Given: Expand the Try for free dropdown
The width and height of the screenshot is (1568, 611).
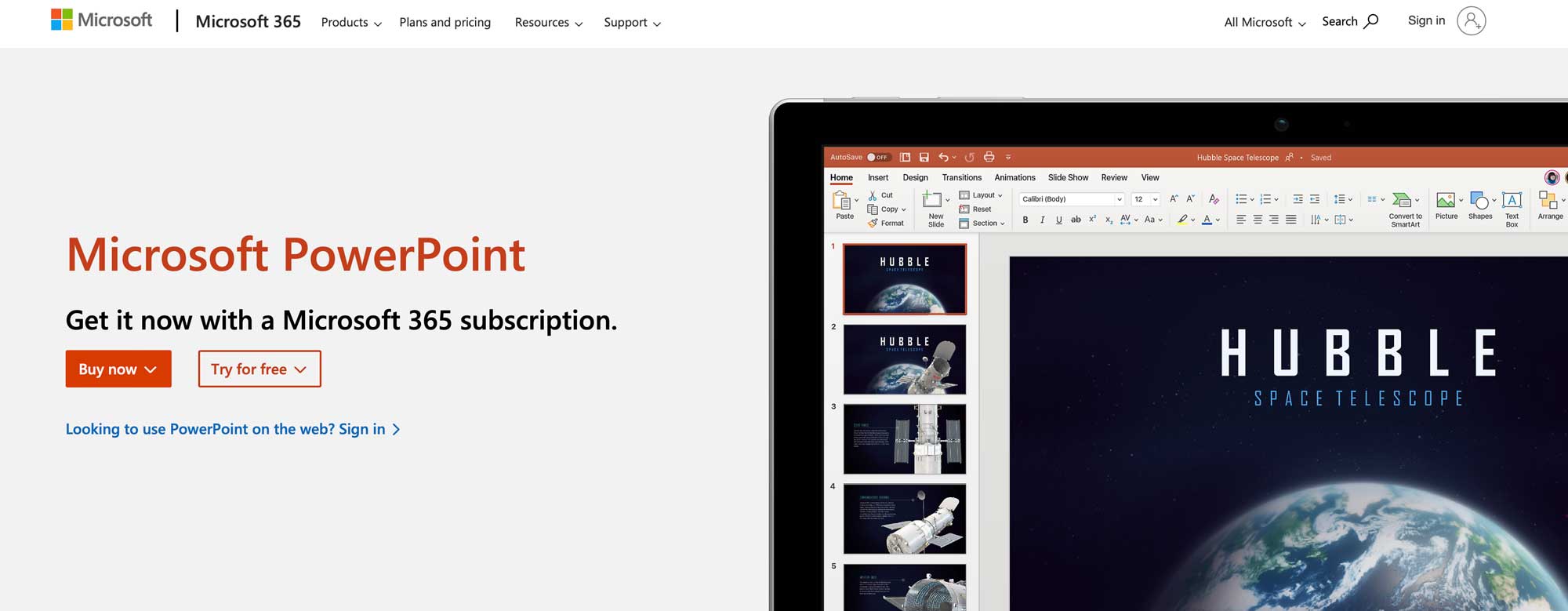Looking at the screenshot, I should [x=260, y=369].
